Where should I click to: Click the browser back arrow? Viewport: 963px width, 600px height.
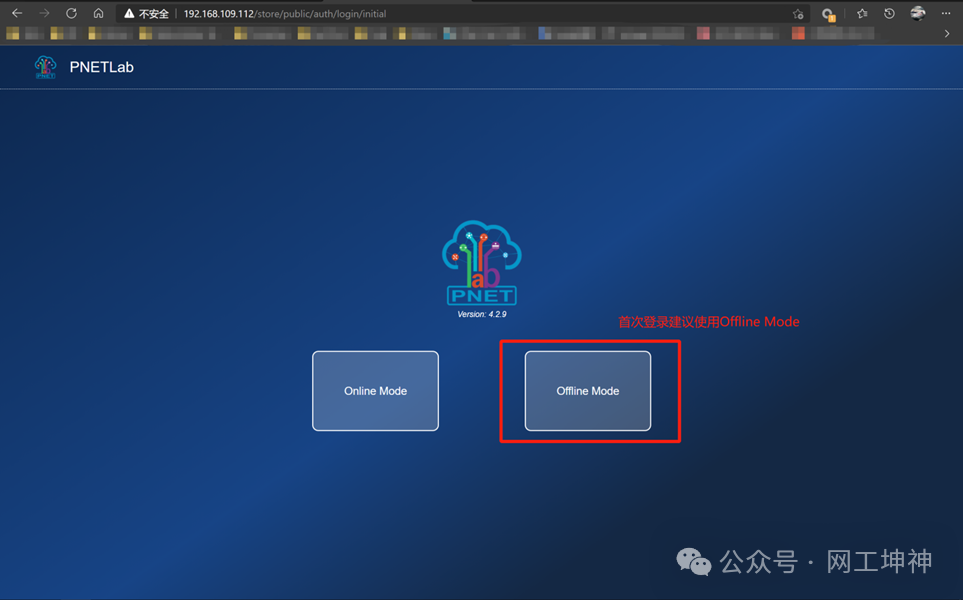click(17, 13)
